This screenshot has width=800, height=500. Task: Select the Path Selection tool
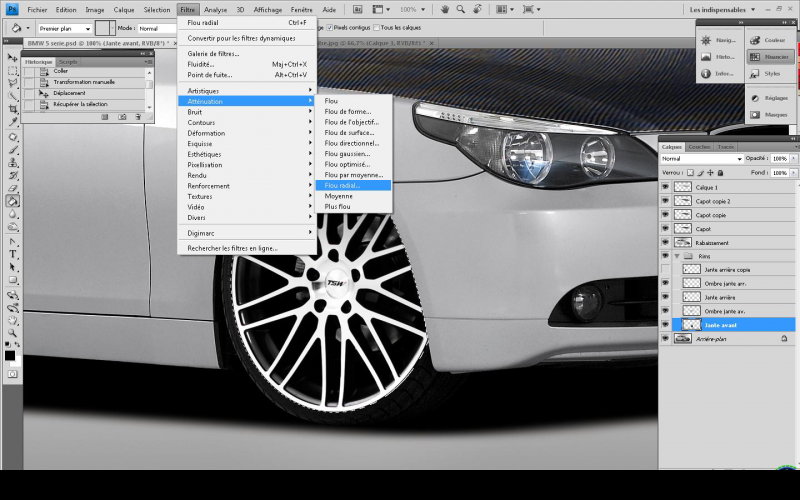(x=13, y=267)
